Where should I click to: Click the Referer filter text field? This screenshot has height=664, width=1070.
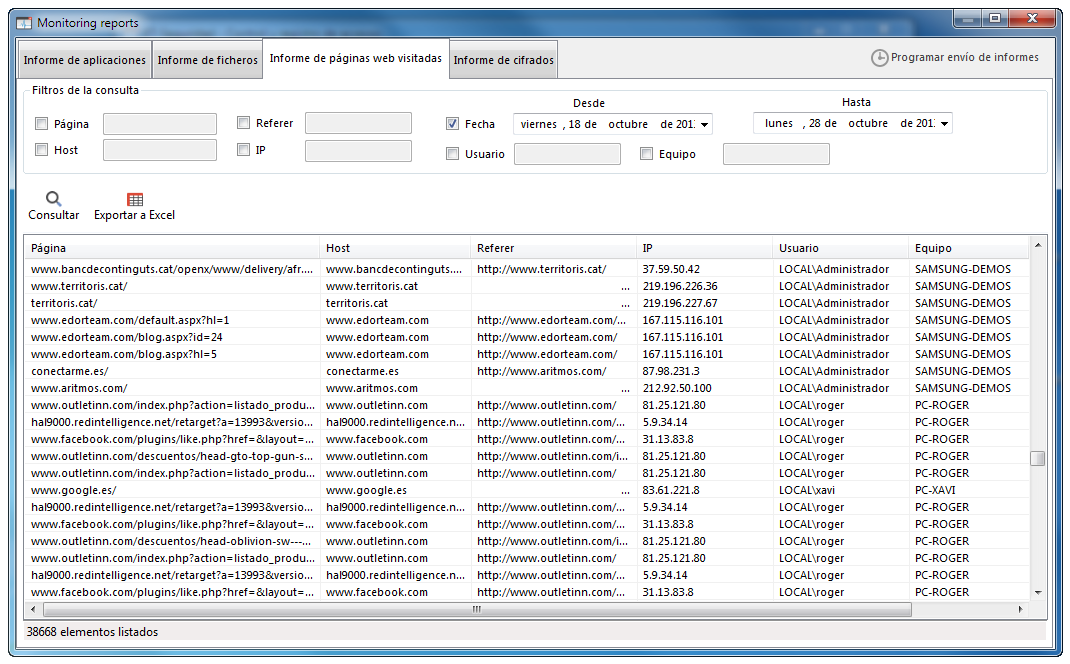[x=358, y=123]
